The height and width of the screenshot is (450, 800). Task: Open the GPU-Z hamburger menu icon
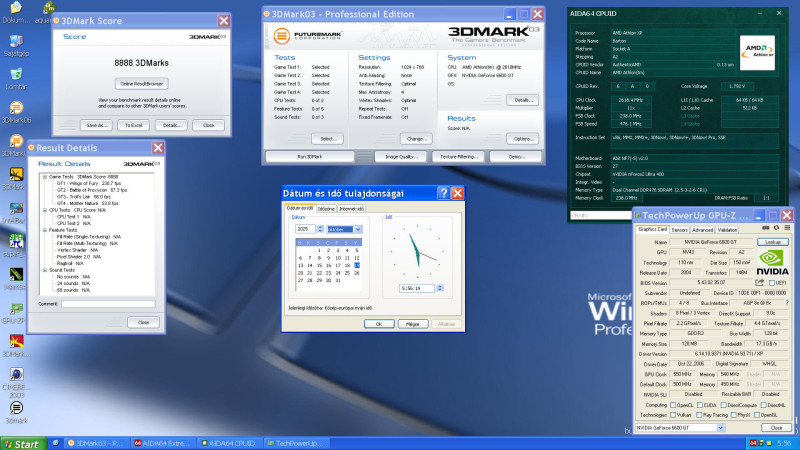click(x=787, y=228)
